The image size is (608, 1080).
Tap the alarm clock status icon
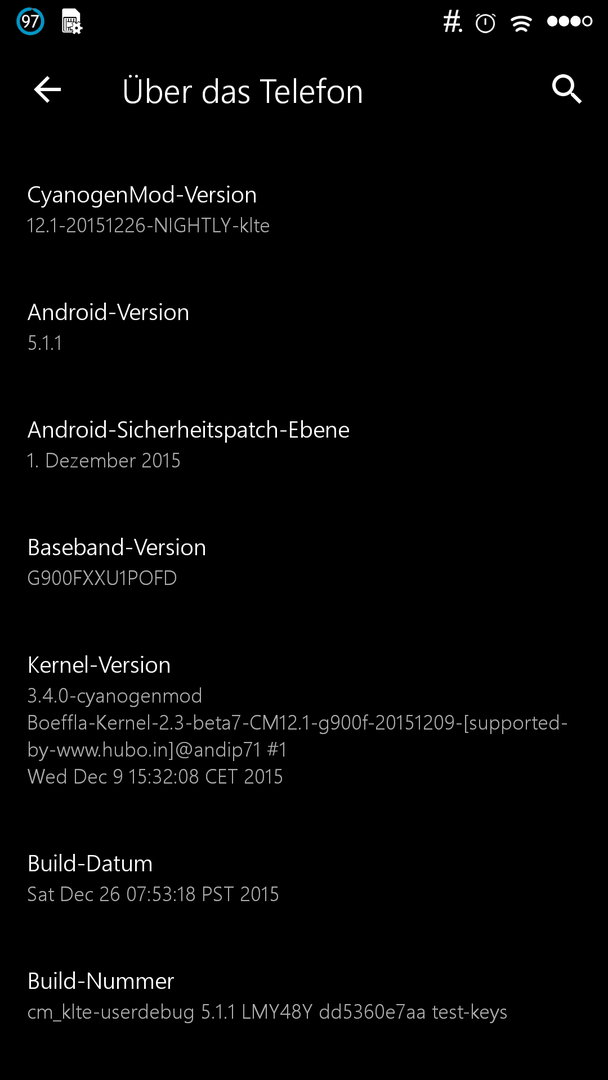(x=485, y=23)
